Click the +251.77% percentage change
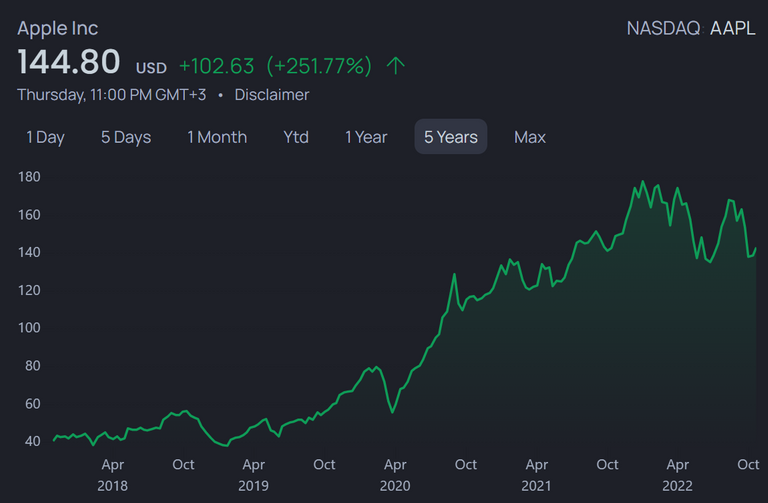 (319, 66)
